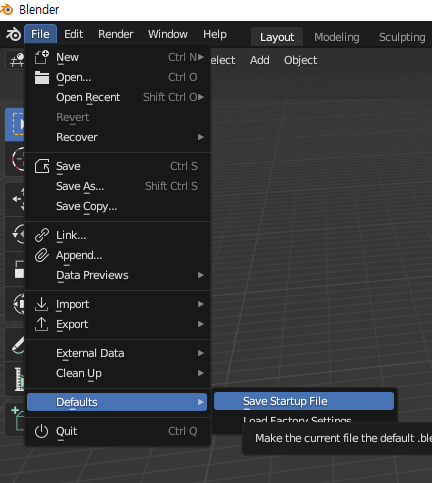Screen dimensions: 432x483
Task: Click the Ctrl Q shortcut text
Action: click(183, 431)
